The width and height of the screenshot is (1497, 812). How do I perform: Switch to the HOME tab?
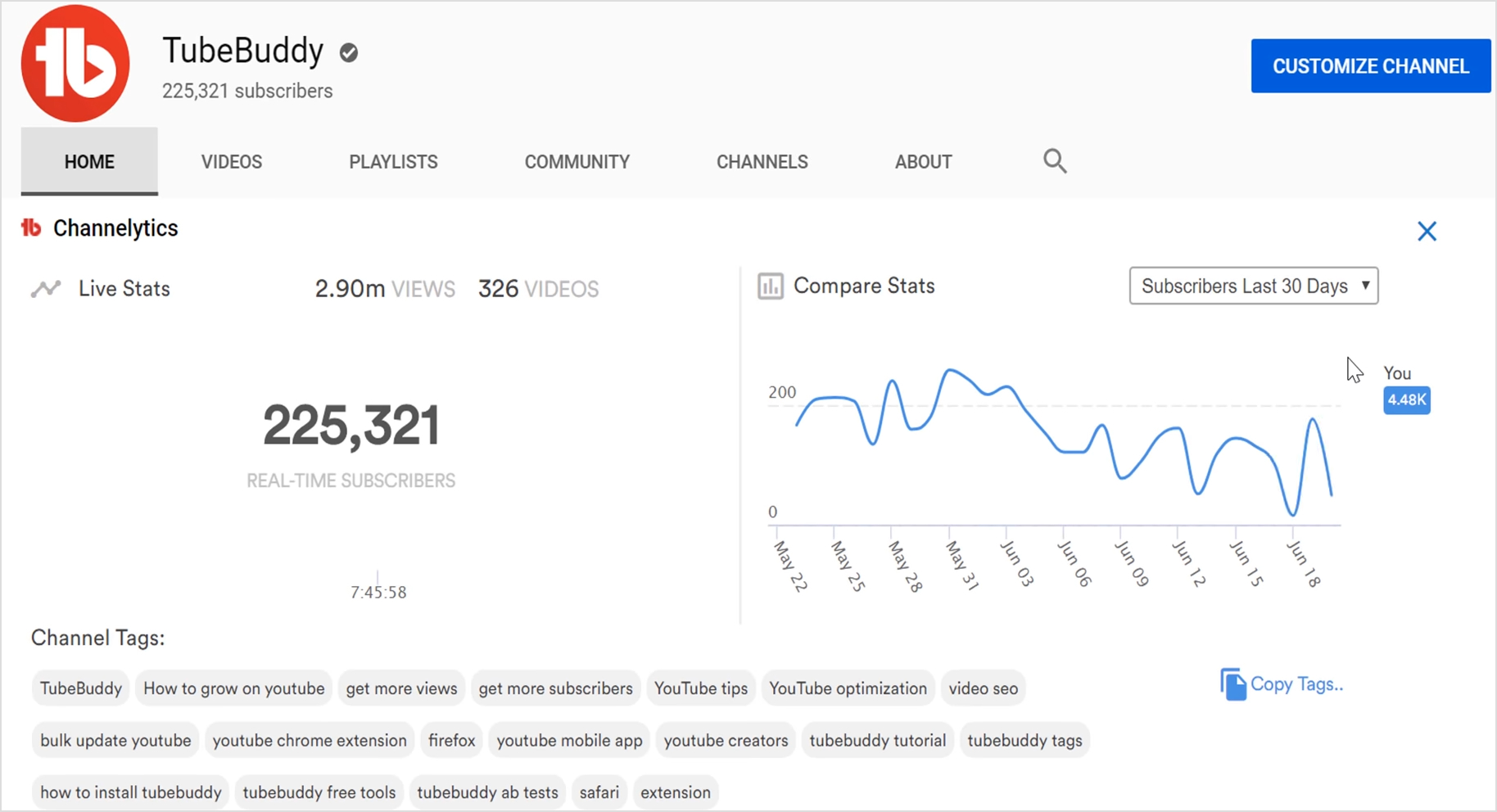pos(89,161)
